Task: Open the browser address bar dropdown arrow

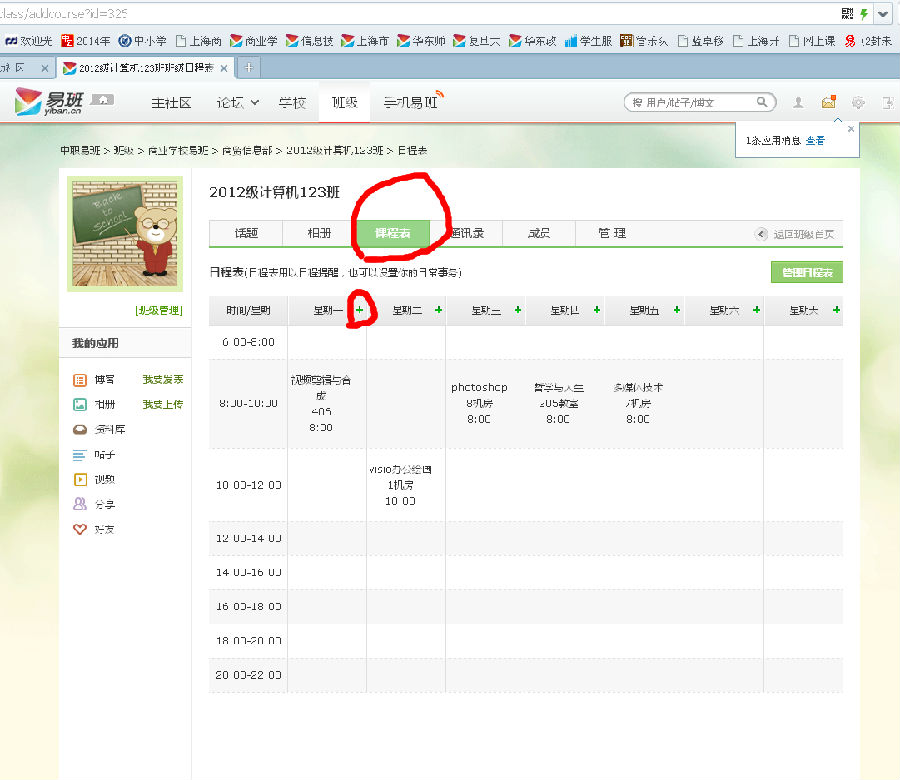Action: 883,13
